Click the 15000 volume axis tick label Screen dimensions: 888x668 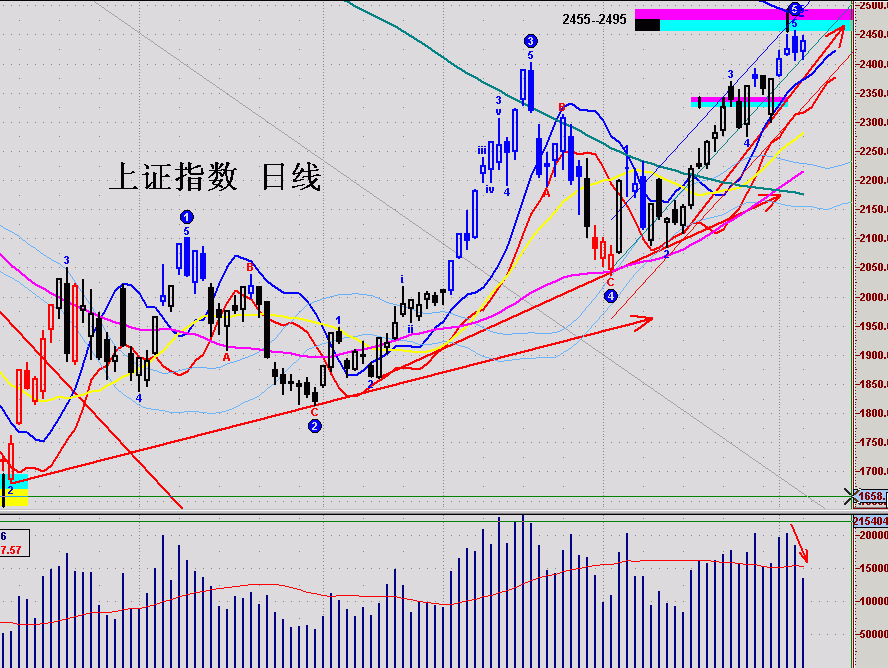click(870, 568)
